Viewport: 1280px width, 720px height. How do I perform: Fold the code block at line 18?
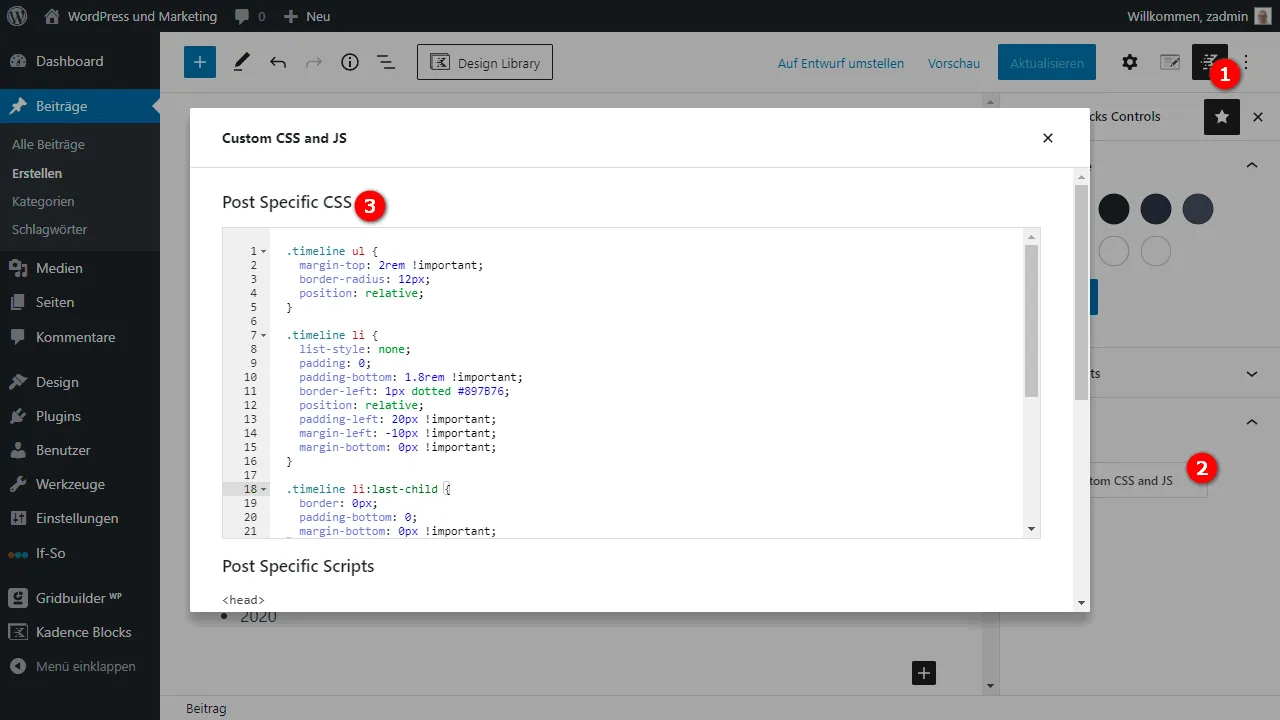(264, 489)
